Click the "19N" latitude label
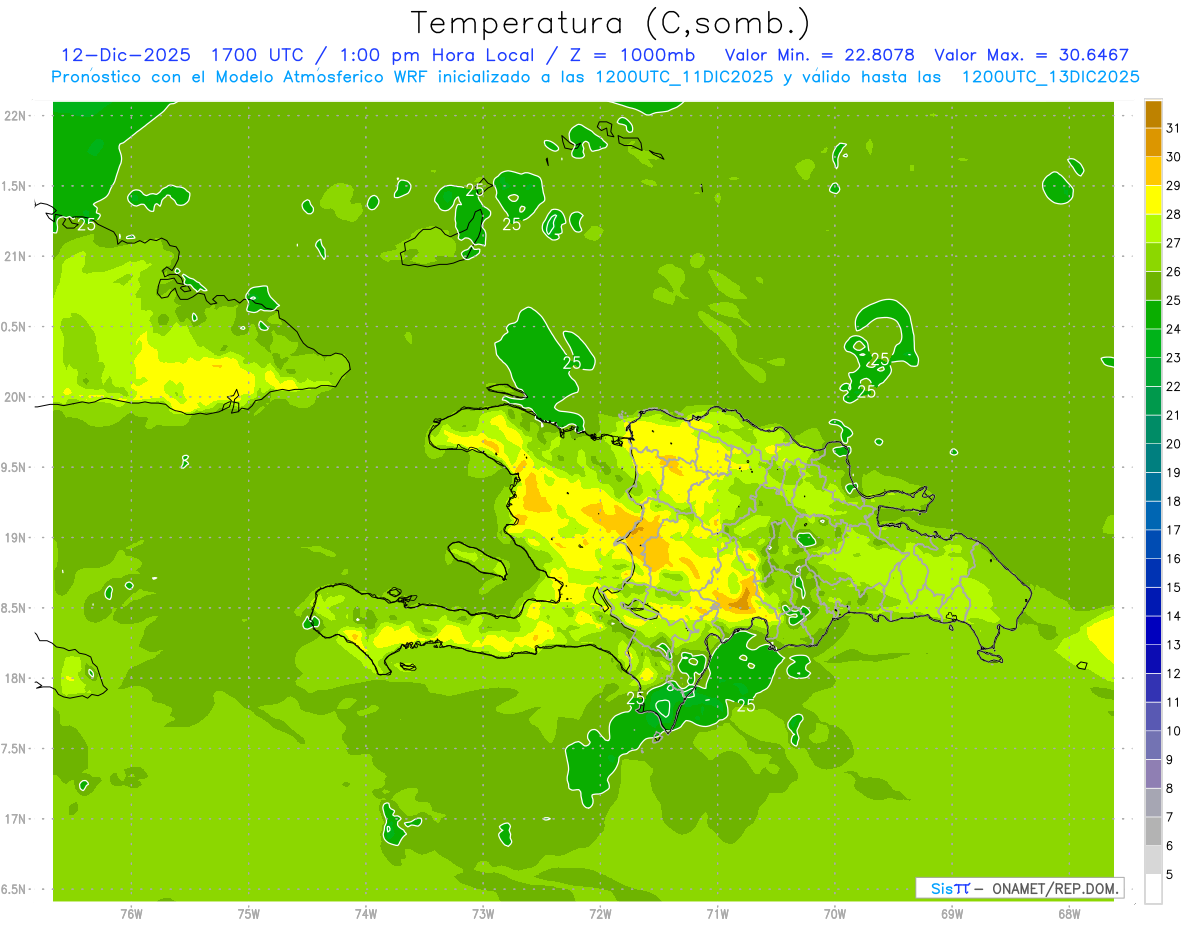 pos(16,537)
